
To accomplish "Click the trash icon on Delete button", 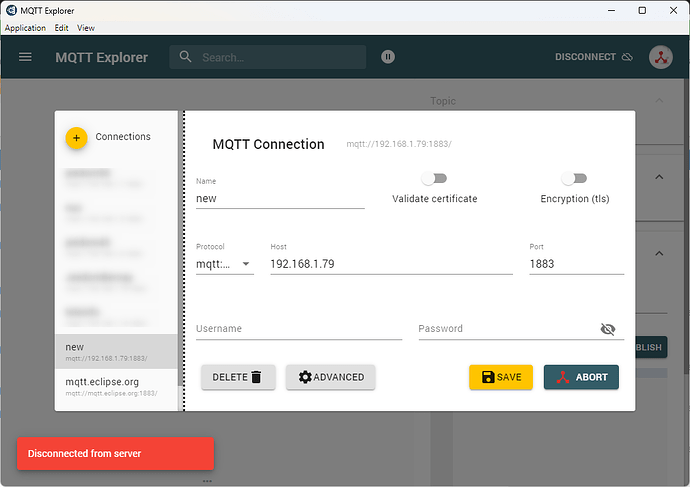I will coord(256,377).
